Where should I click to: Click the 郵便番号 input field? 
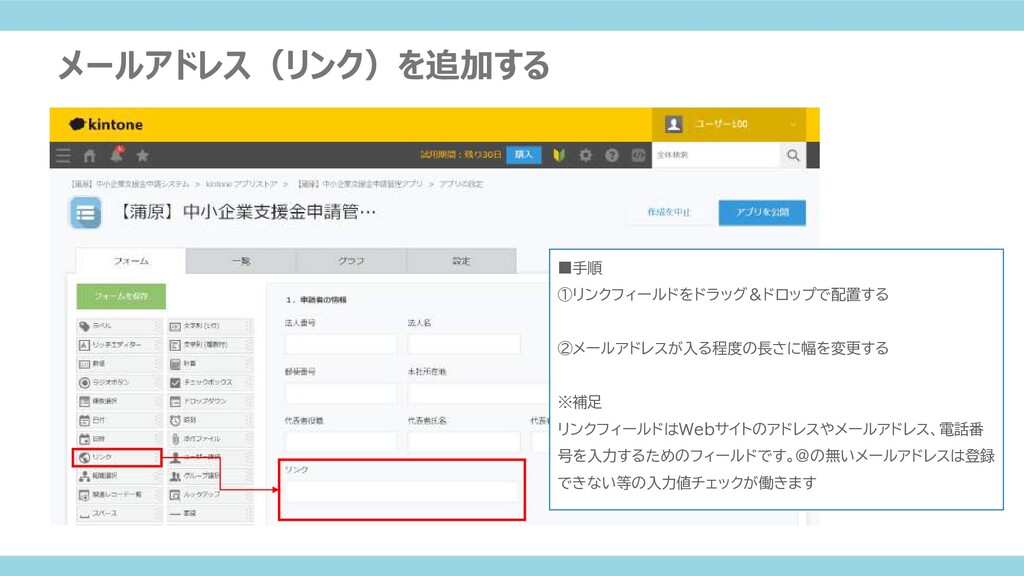(340, 392)
